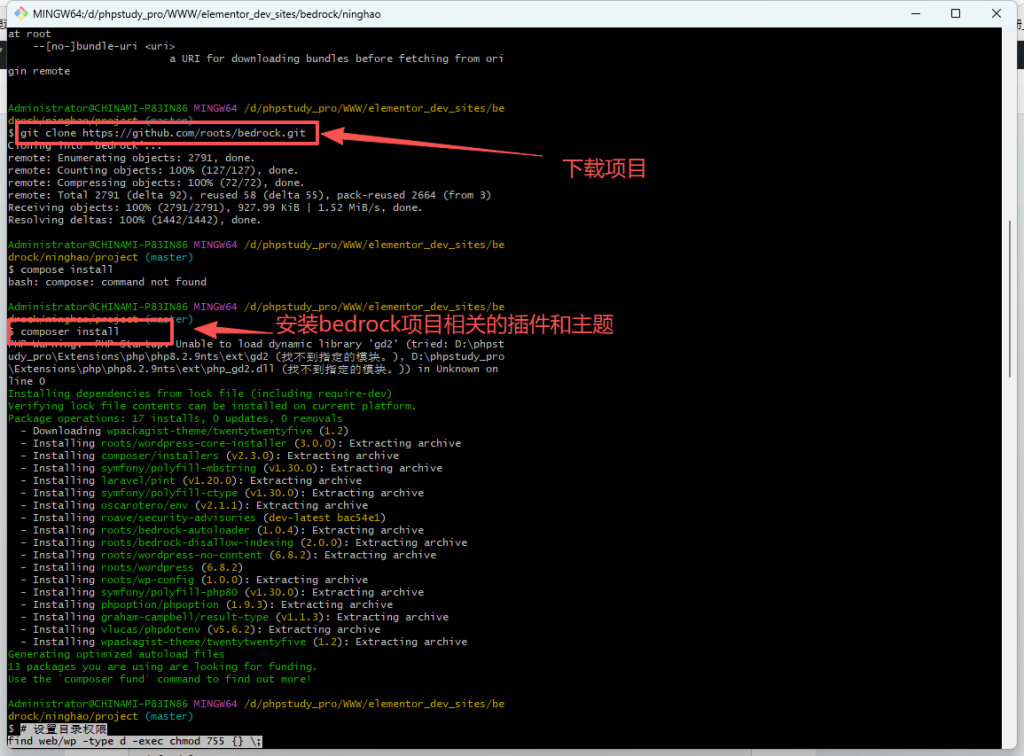The height and width of the screenshot is (756, 1024).
Task: Maximize the MINGW64 terminal window
Action: coord(955,14)
